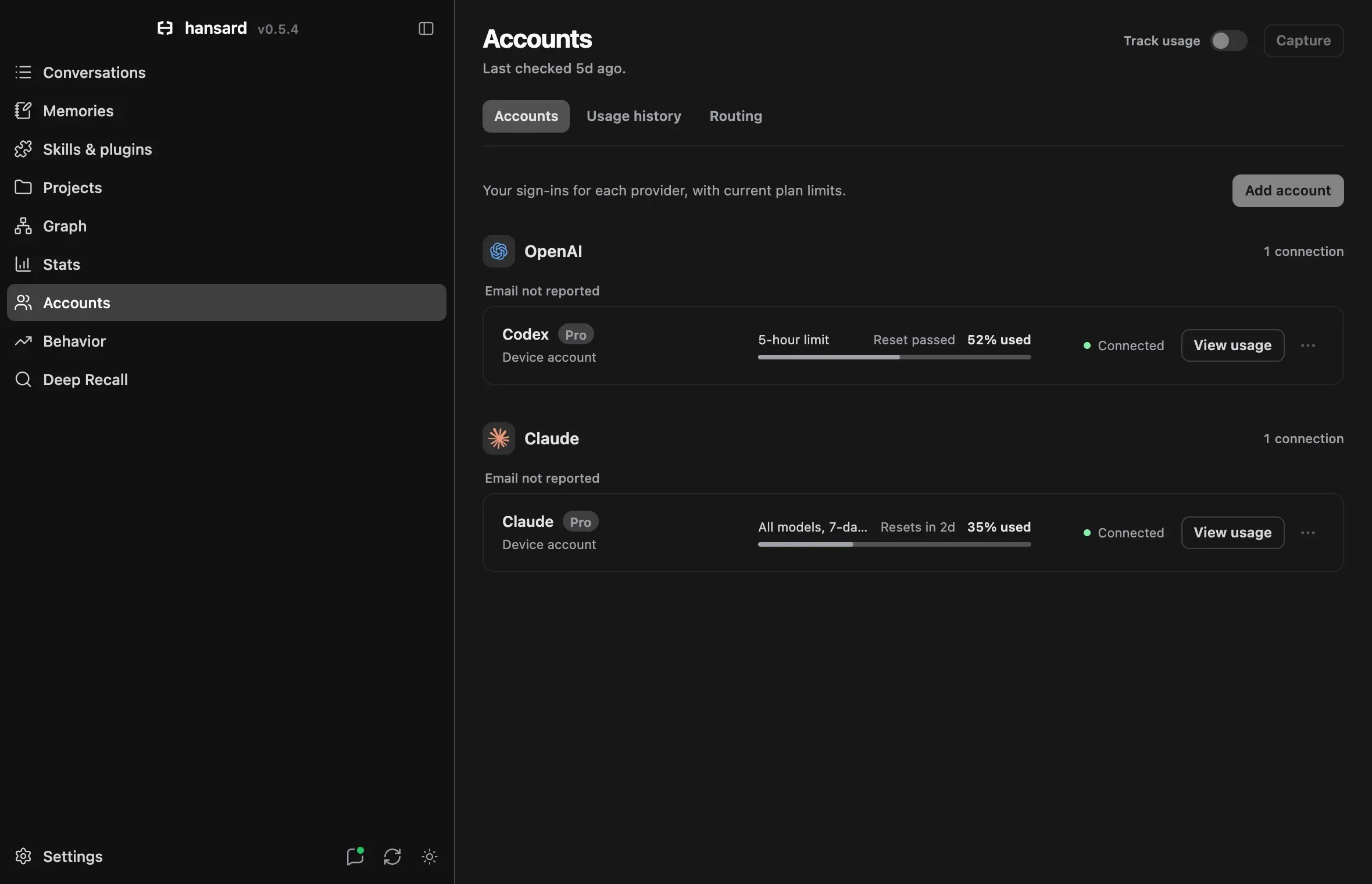Collapse the sidebar panel icon
The width and height of the screenshot is (1372, 884).
pyautogui.click(x=426, y=28)
